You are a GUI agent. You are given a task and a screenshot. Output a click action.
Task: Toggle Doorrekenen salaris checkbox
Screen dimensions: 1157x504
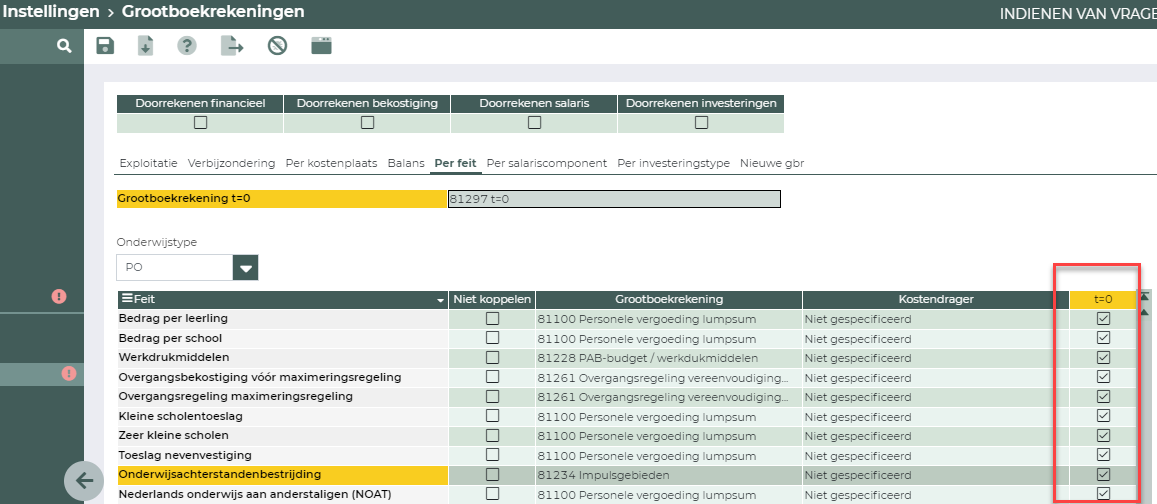coord(534,122)
